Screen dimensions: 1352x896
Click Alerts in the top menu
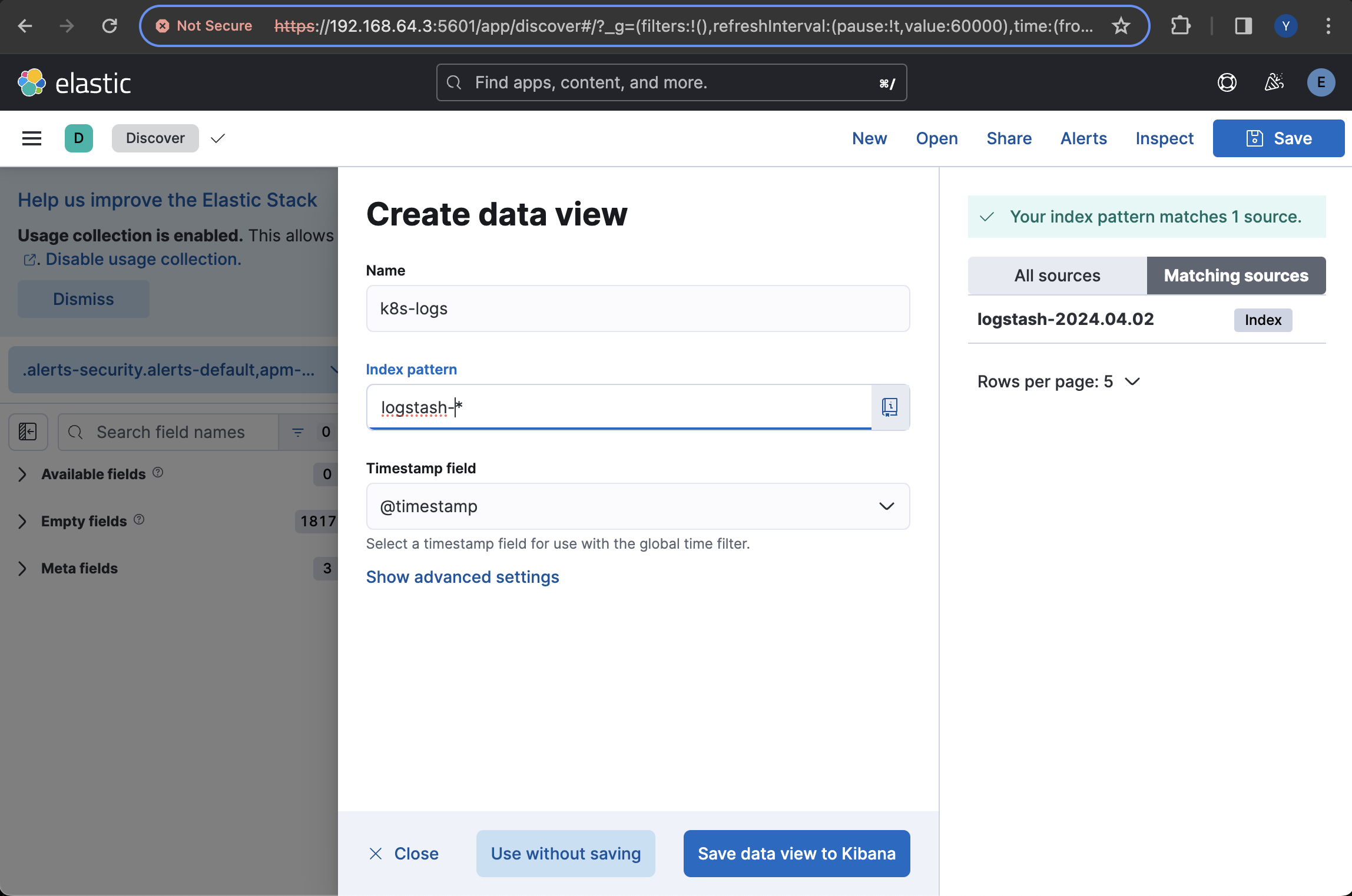coord(1083,138)
